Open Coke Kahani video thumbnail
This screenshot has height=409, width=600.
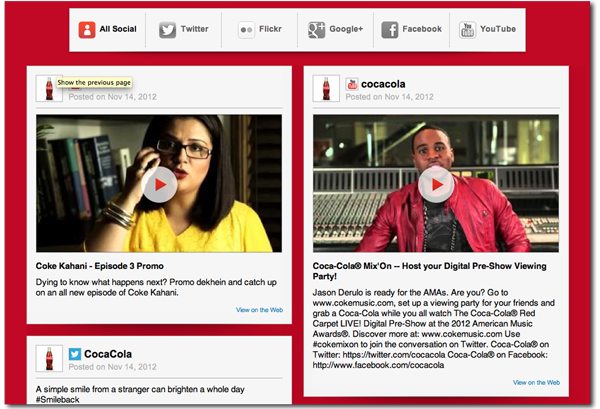159,183
